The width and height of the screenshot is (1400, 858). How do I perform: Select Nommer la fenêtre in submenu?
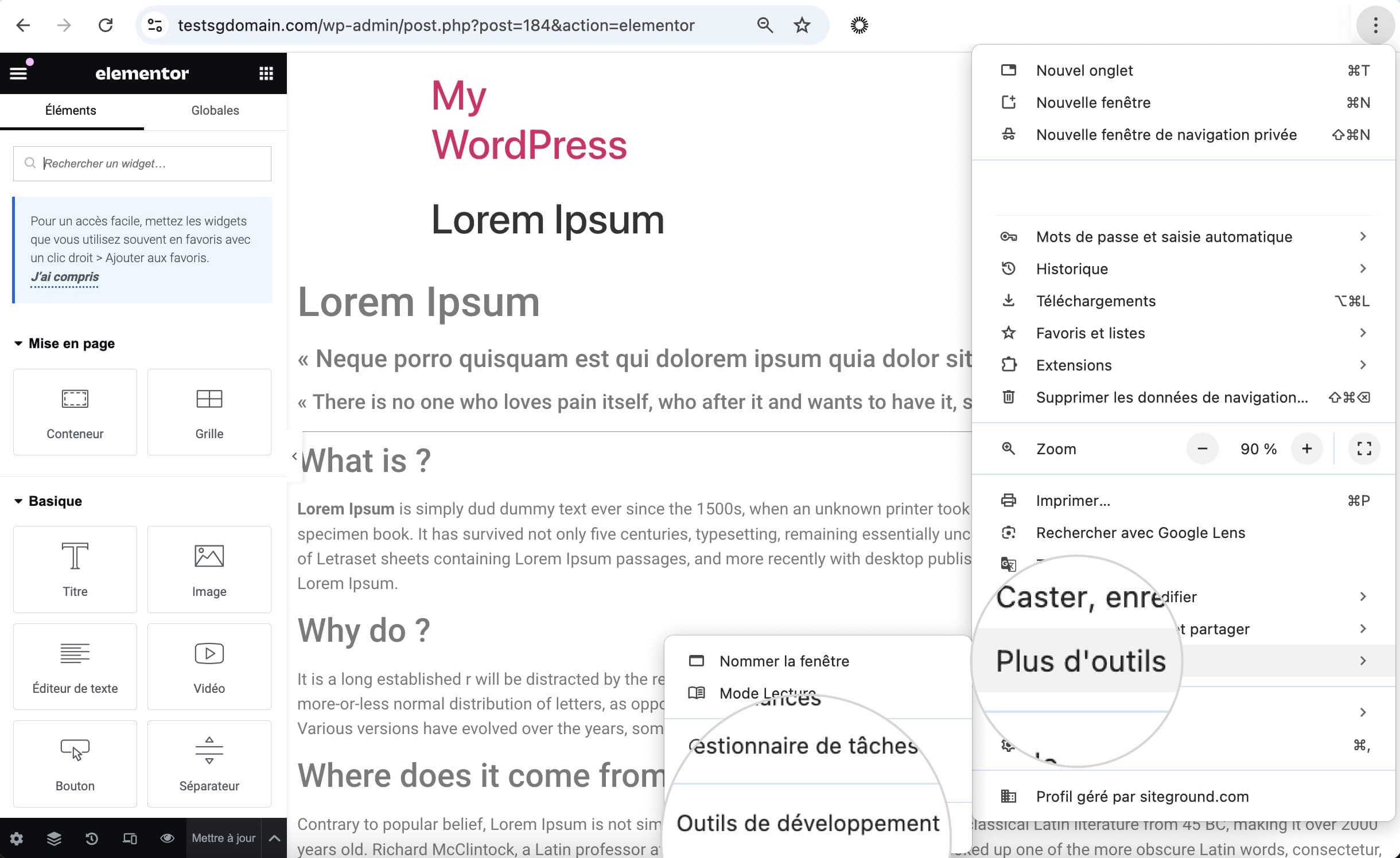(818, 661)
